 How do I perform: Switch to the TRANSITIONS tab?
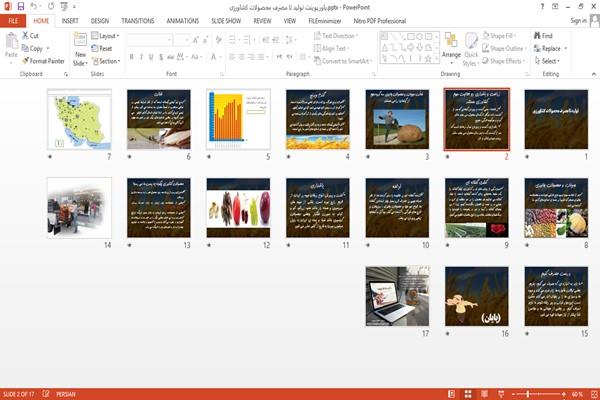click(138, 21)
